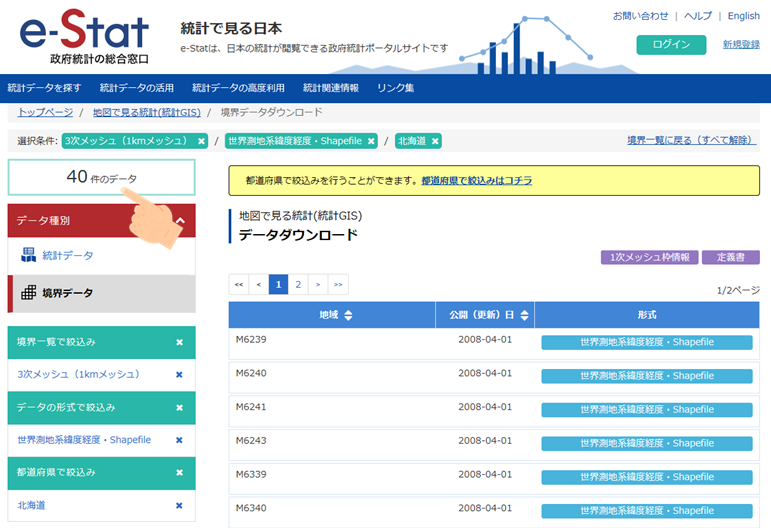
Task: Jump to last page arrow
Action: tap(338, 284)
